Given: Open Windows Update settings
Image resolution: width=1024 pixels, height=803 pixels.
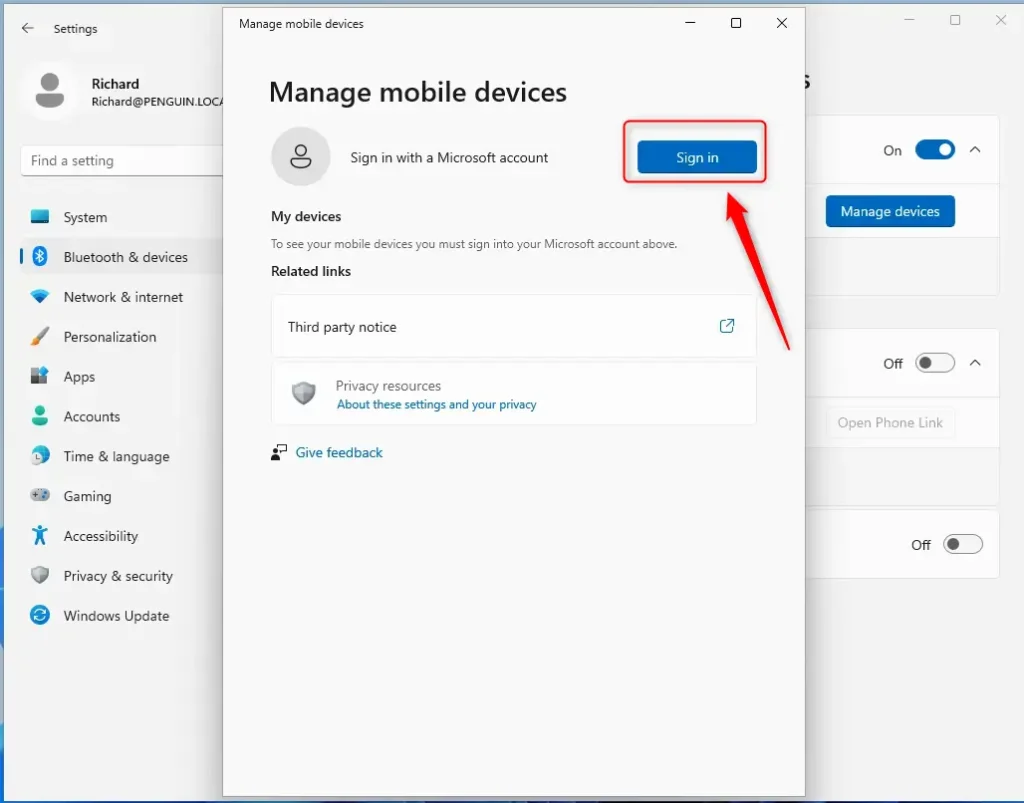Looking at the screenshot, I should coord(121,615).
